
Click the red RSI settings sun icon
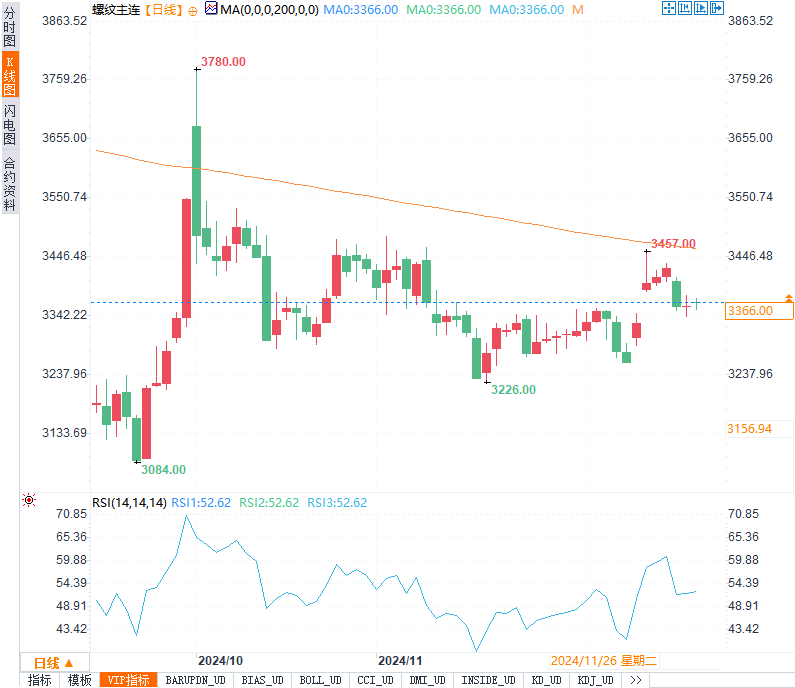(29, 500)
